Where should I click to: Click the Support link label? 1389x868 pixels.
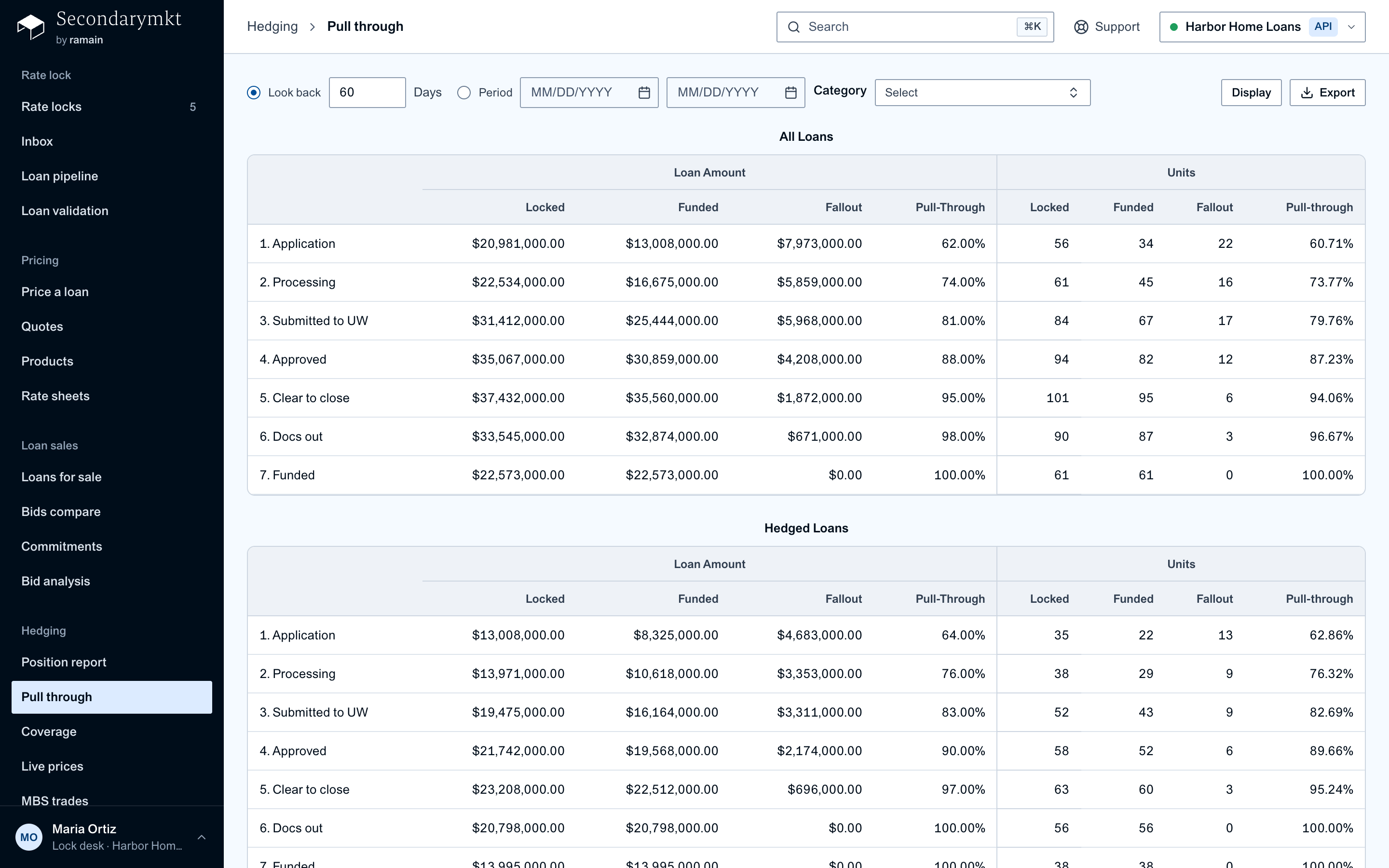click(1117, 27)
